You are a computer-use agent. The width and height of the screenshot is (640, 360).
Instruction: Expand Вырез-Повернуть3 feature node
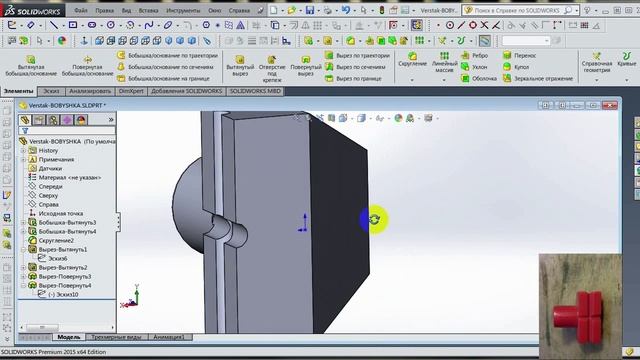coord(23,276)
